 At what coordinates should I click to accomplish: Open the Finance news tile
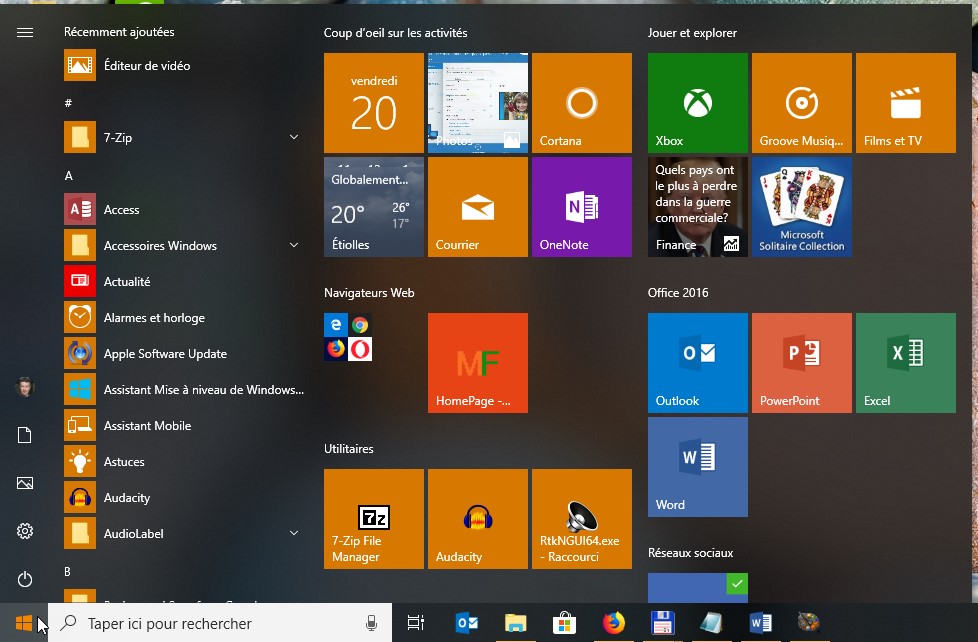697,207
